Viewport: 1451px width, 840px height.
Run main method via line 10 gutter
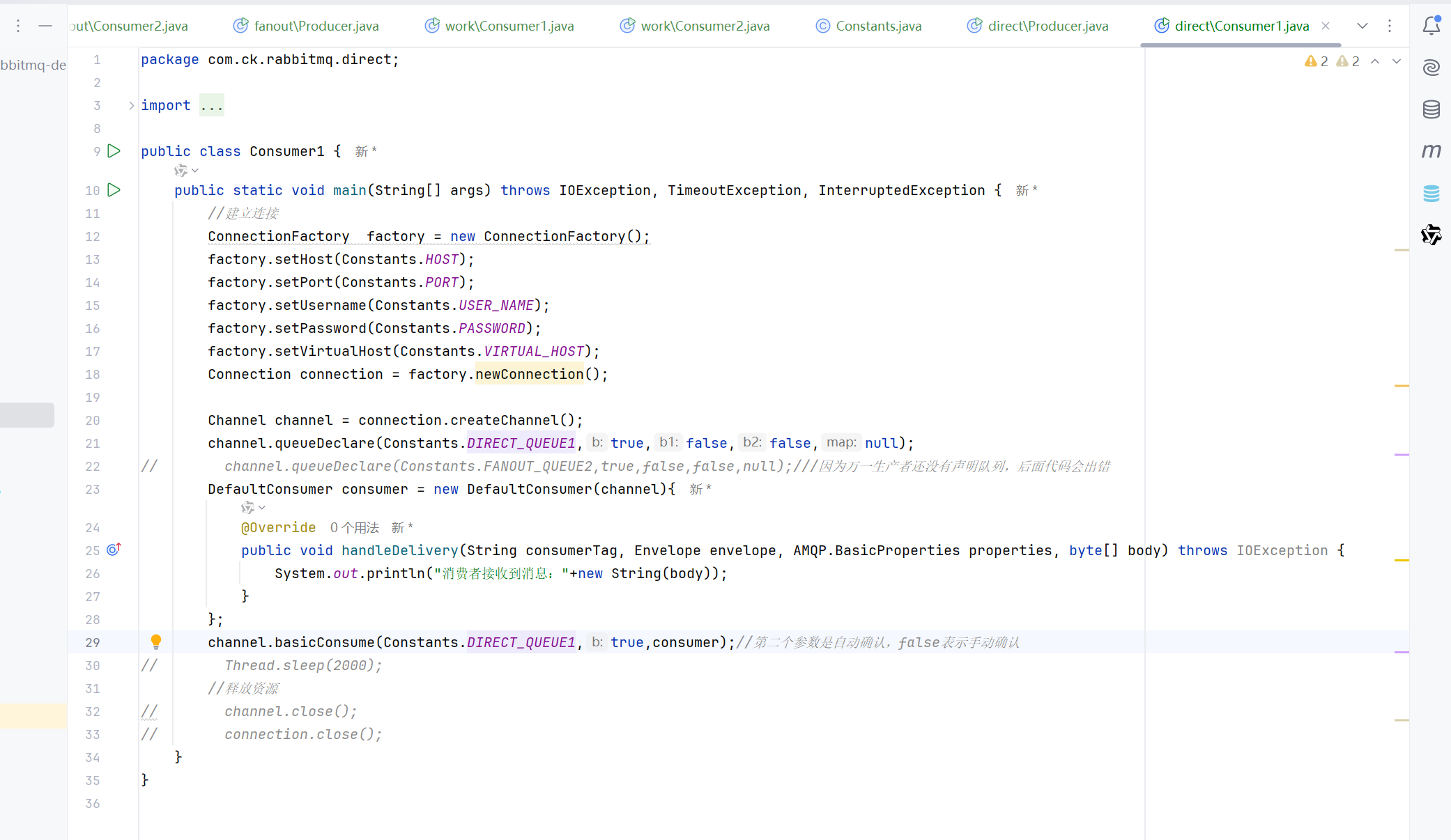pyautogui.click(x=114, y=190)
